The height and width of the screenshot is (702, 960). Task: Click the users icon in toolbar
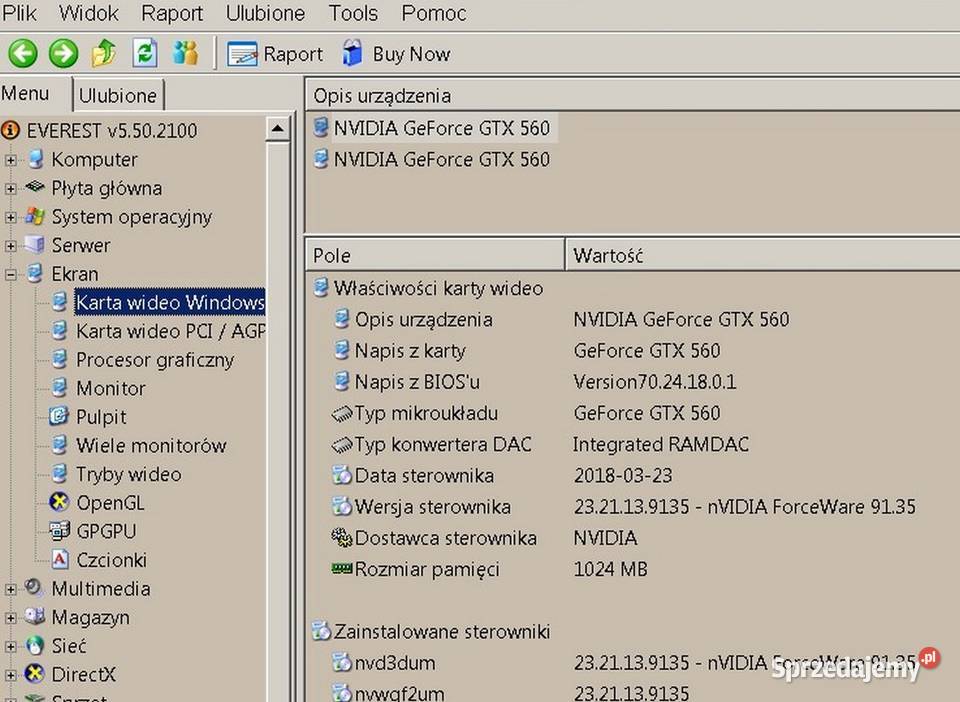click(185, 54)
